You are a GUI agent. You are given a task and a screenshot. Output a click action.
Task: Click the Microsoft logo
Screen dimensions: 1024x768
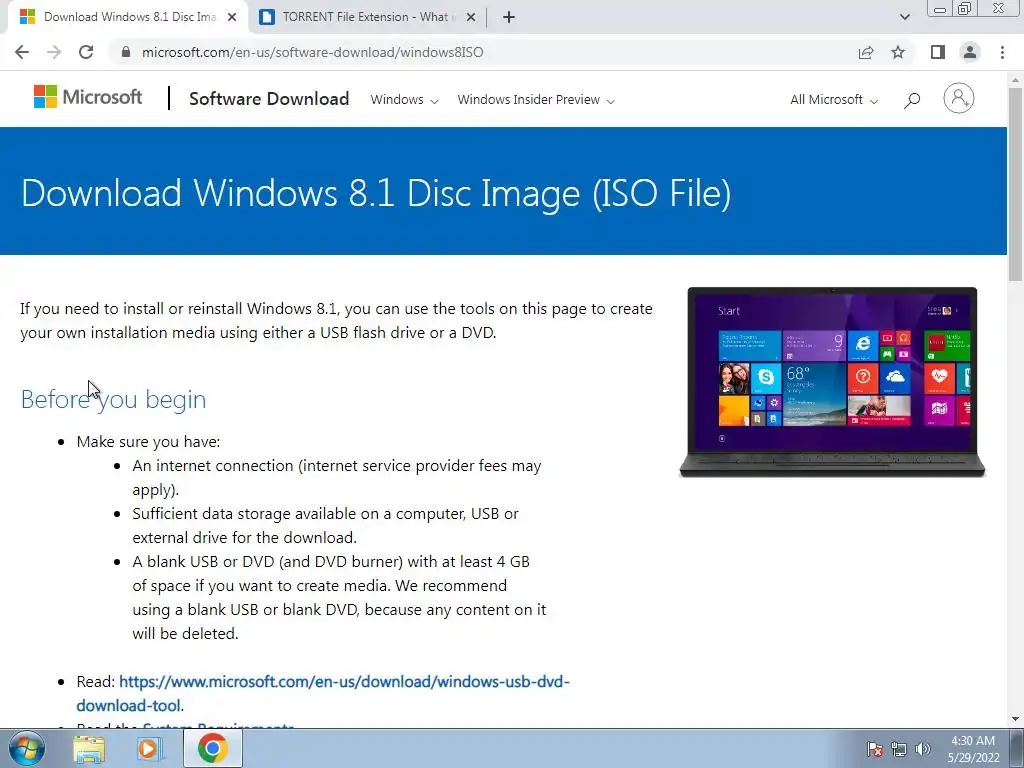88,97
